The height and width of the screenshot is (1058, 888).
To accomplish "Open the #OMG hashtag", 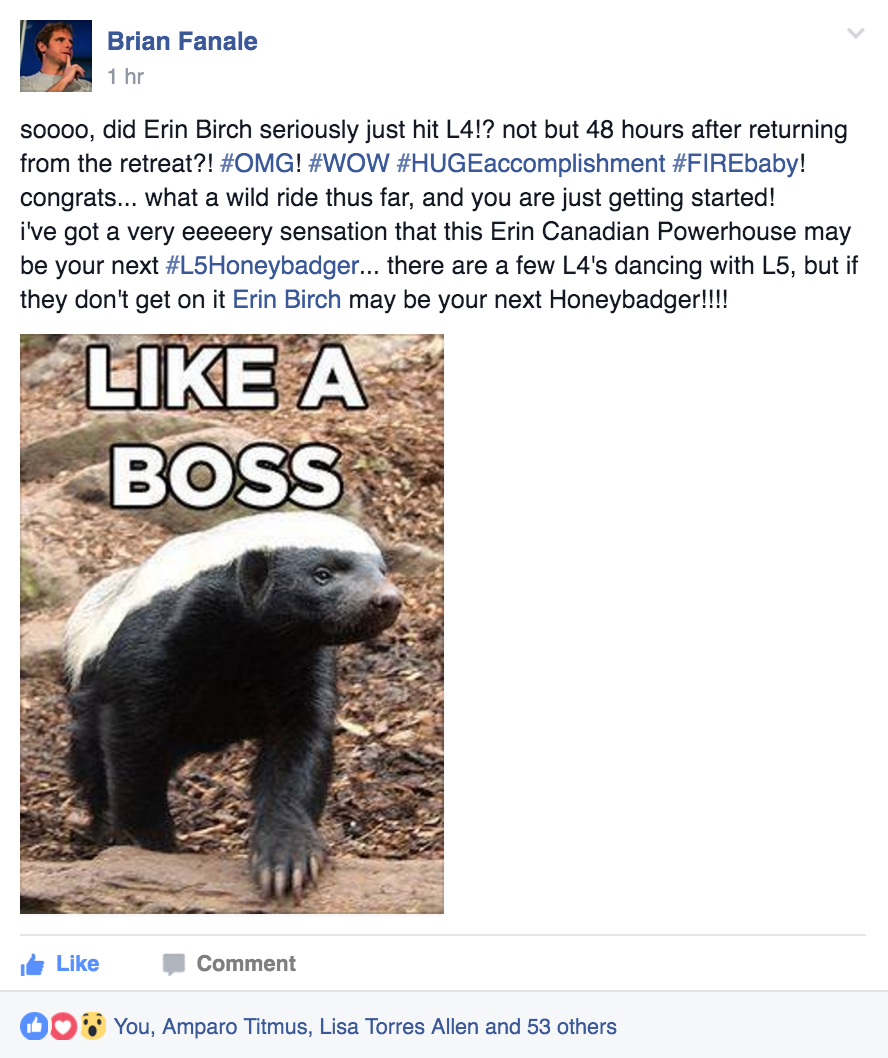I will pos(257,163).
